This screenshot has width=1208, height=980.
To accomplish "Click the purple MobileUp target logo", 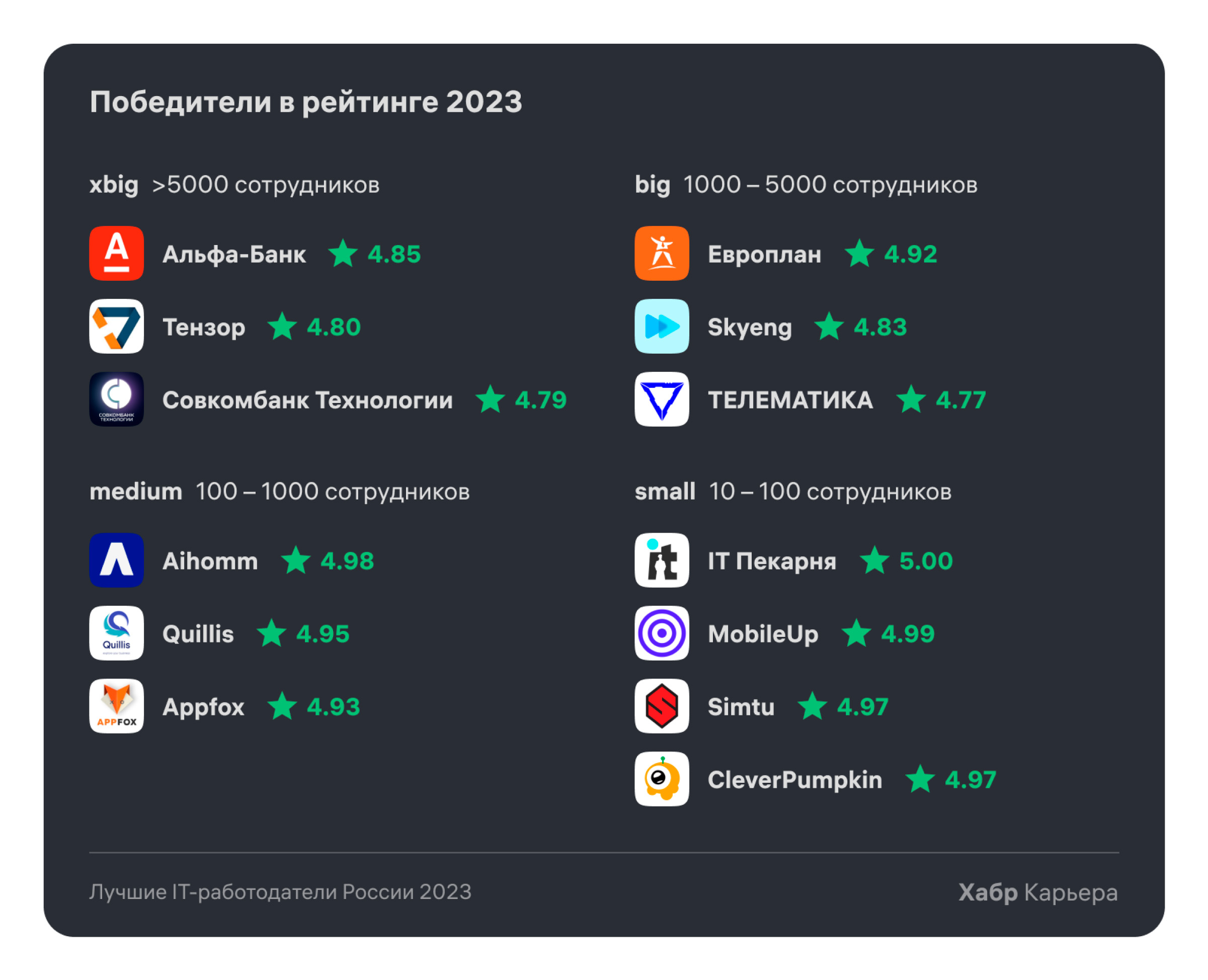I will [662, 633].
